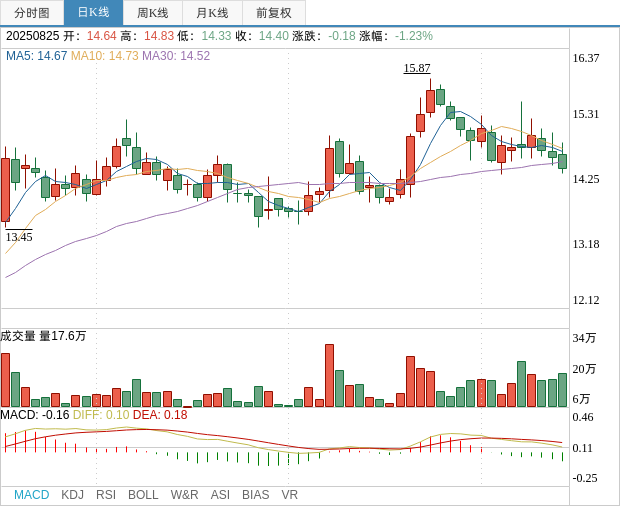The image size is (620, 506).
Task: Click the 20万 volume axis label
Action: pyautogui.click(x=584, y=369)
